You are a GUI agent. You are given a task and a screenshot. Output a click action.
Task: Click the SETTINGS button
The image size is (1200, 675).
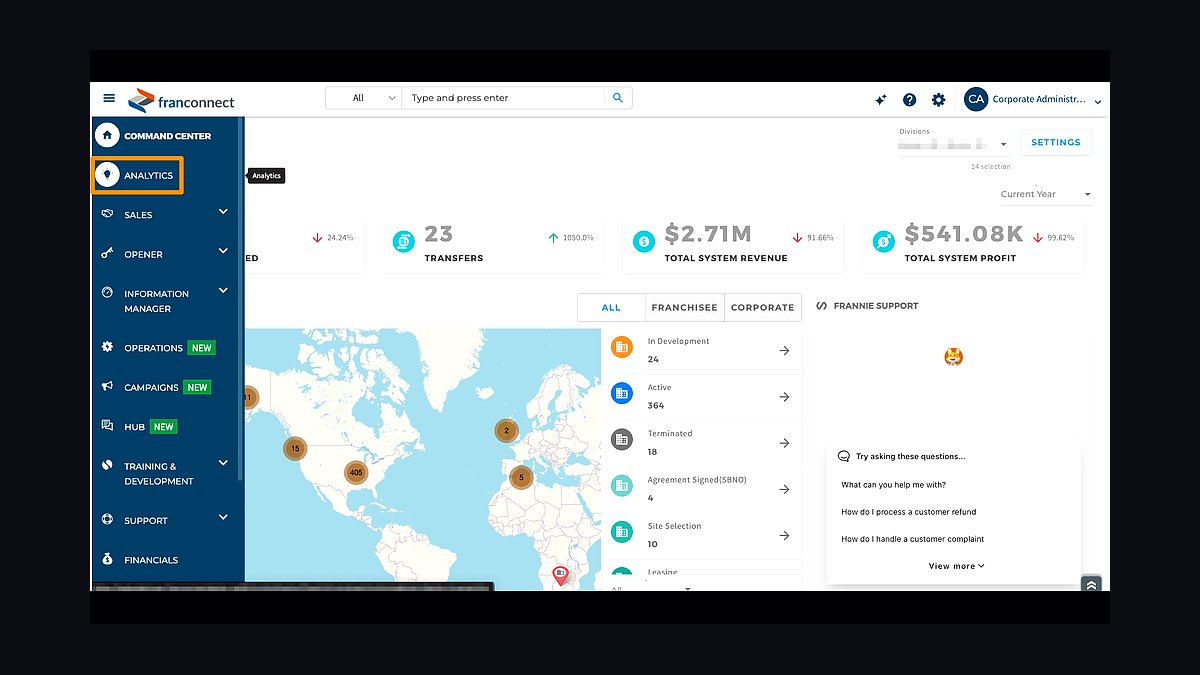pyautogui.click(x=1056, y=142)
